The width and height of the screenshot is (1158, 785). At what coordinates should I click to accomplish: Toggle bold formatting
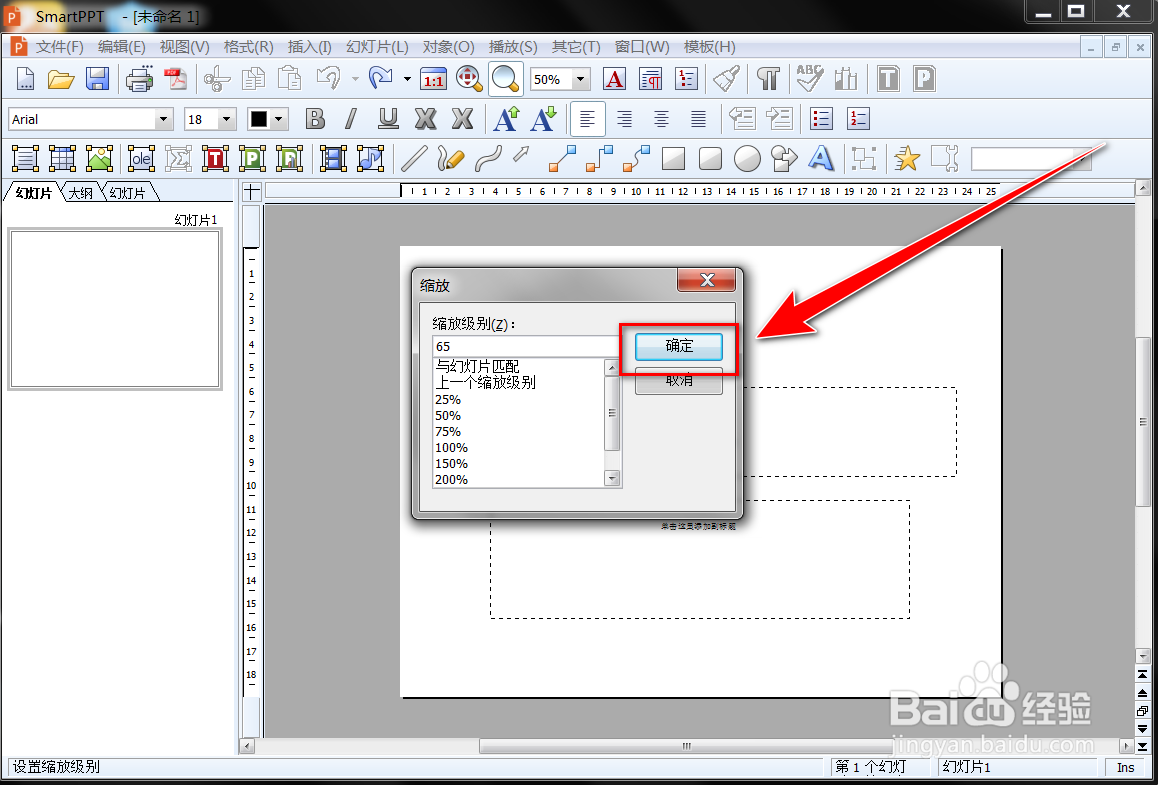tap(315, 119)
